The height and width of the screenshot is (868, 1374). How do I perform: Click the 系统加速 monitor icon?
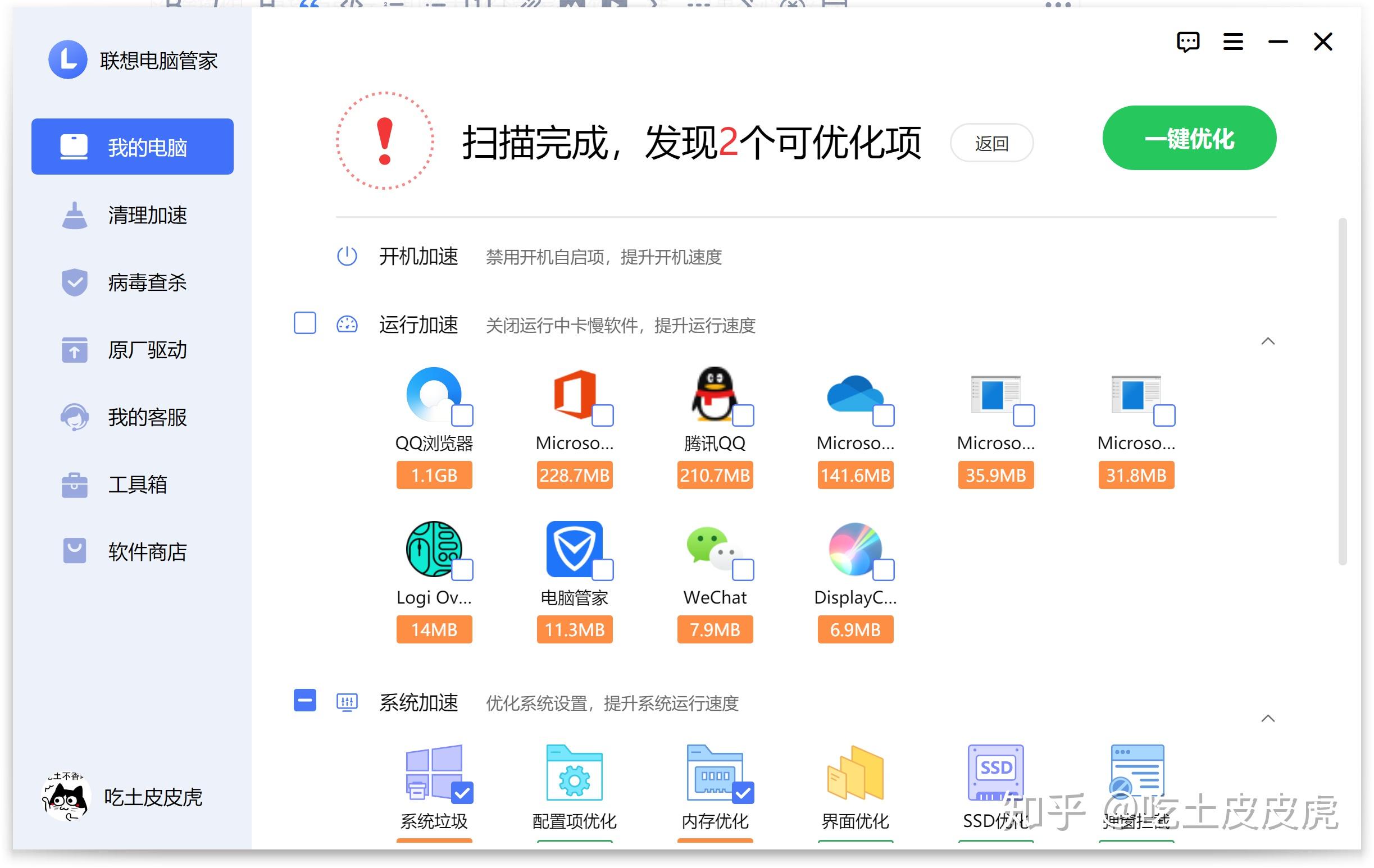(347, 702)
